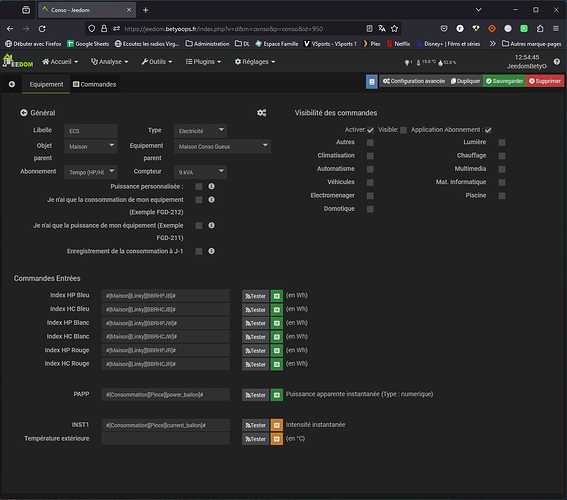Click the Libellé input field containing ECS
Screen dimensions: 567x500
(x=91, y=131)
